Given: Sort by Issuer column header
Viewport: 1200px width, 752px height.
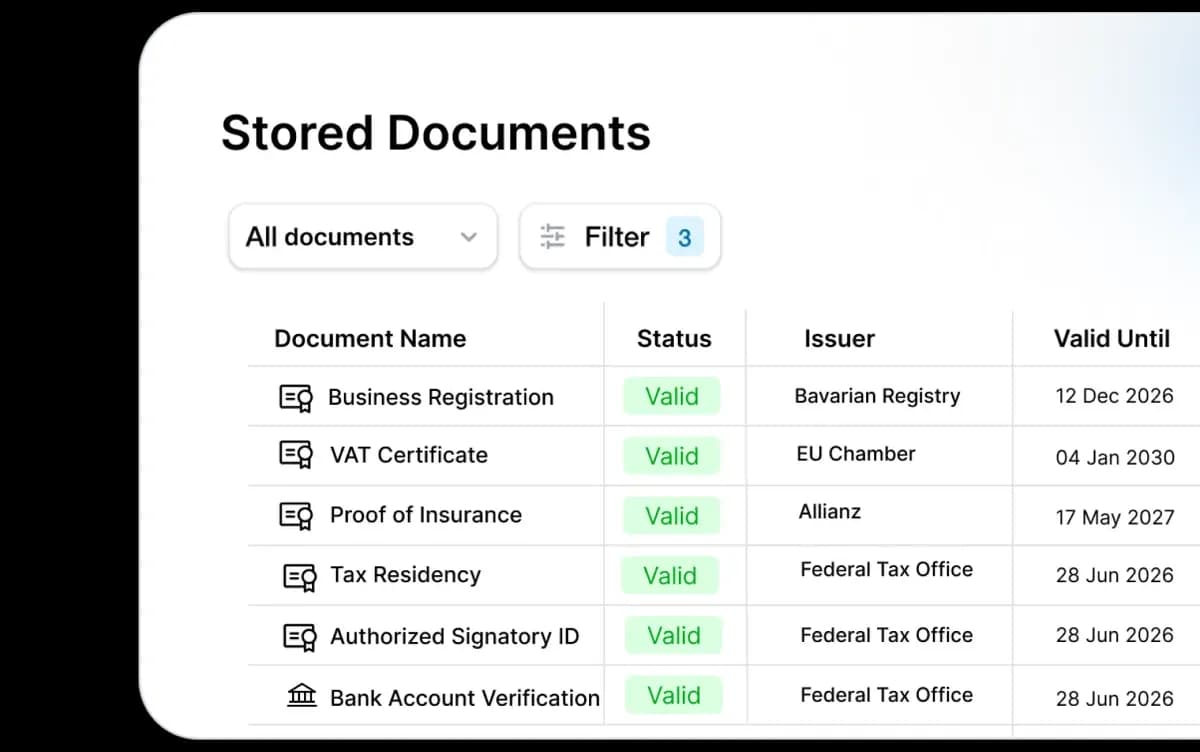Looking at the screenshot, I should [x=839, y=338].
